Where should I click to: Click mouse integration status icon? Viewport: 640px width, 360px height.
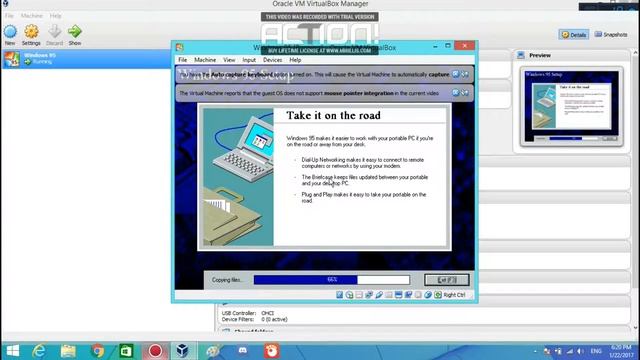tap(428, 295)
